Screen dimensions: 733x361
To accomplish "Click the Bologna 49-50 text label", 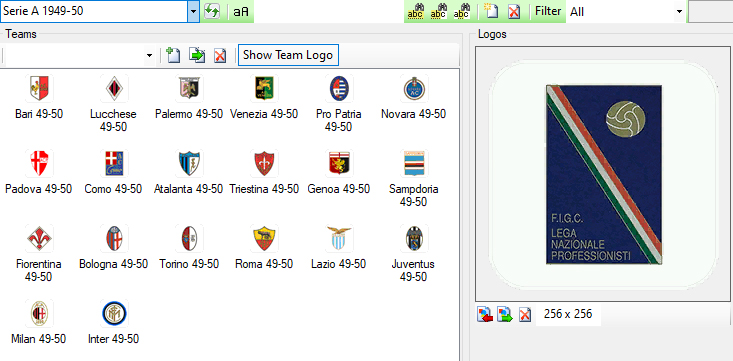I will [x=114, y=264].
